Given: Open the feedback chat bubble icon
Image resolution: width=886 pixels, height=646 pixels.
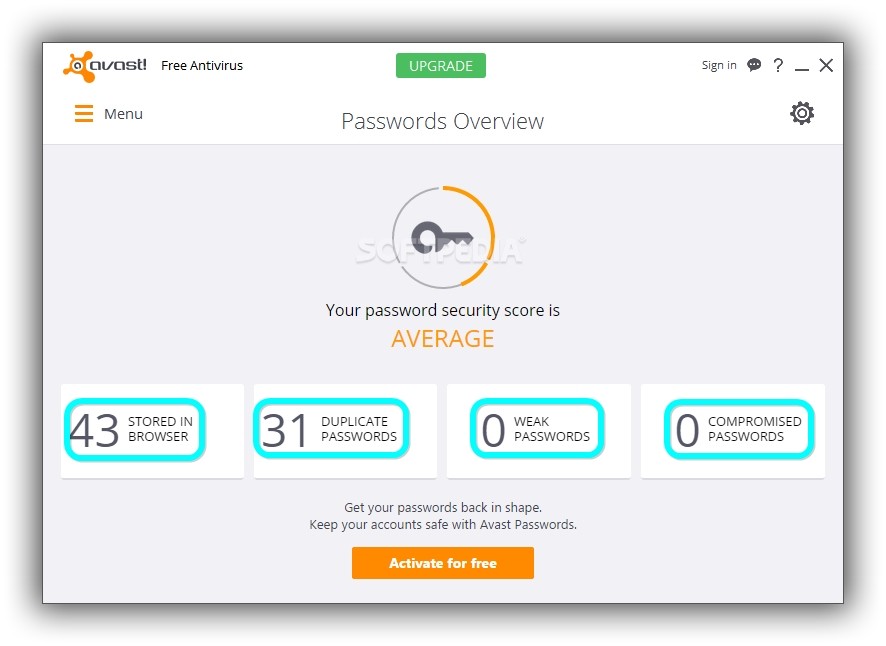Looking at the screenshot, I should (754, 65).
